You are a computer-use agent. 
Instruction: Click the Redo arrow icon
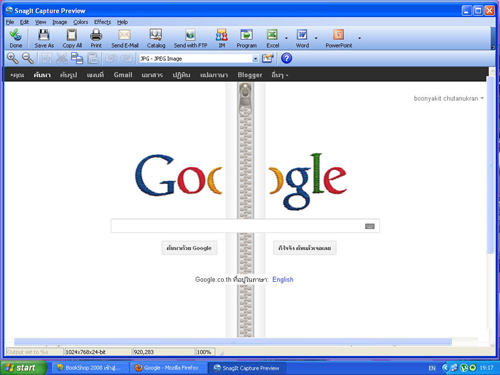tap(126, 59)
